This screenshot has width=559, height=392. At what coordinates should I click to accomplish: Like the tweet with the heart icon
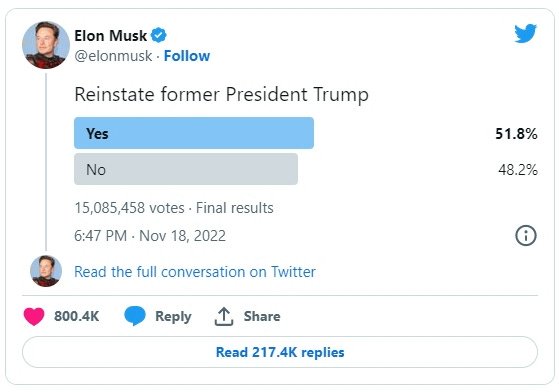click(x=34, y=316)
